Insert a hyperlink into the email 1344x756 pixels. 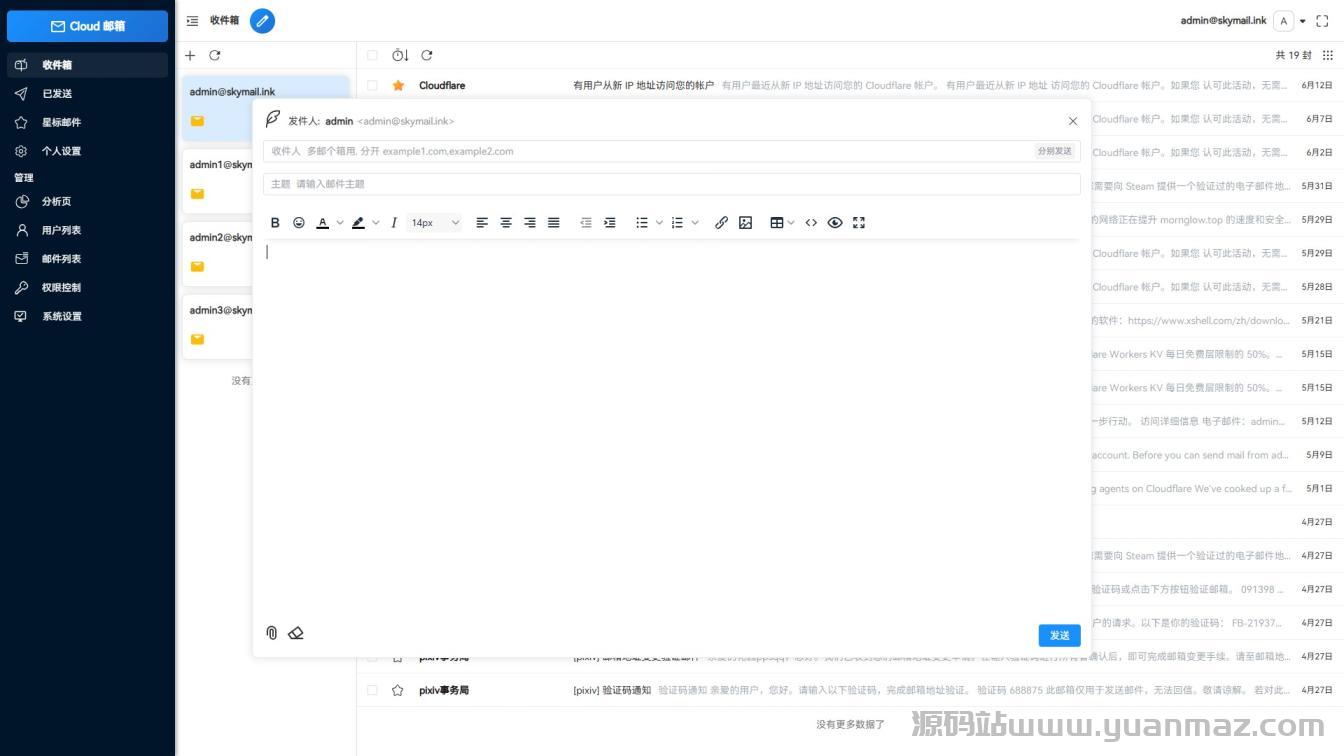tap(721, 223)
